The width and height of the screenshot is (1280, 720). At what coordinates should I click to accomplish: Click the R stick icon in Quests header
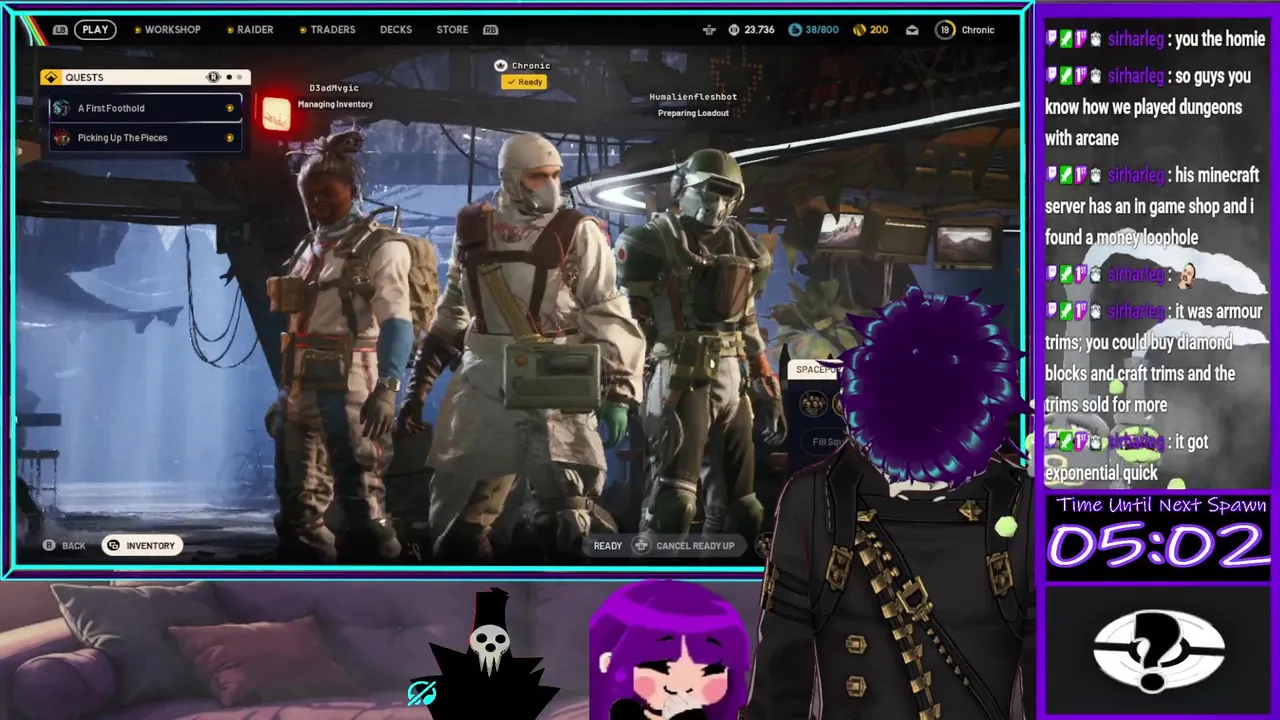tap(213, 77)
